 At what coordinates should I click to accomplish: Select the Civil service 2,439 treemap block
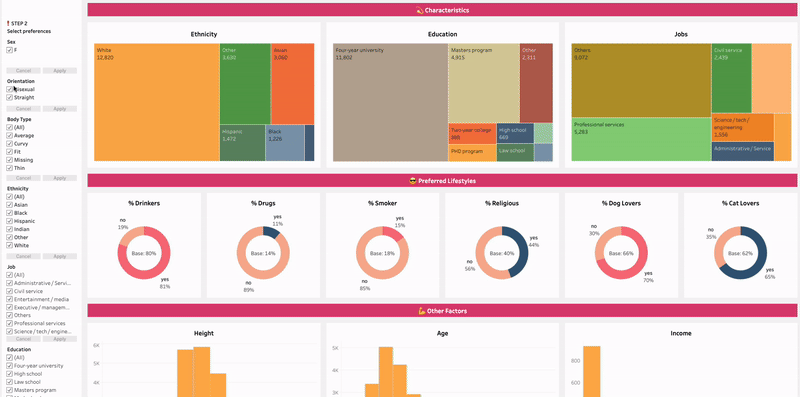(x=732, y=78)
